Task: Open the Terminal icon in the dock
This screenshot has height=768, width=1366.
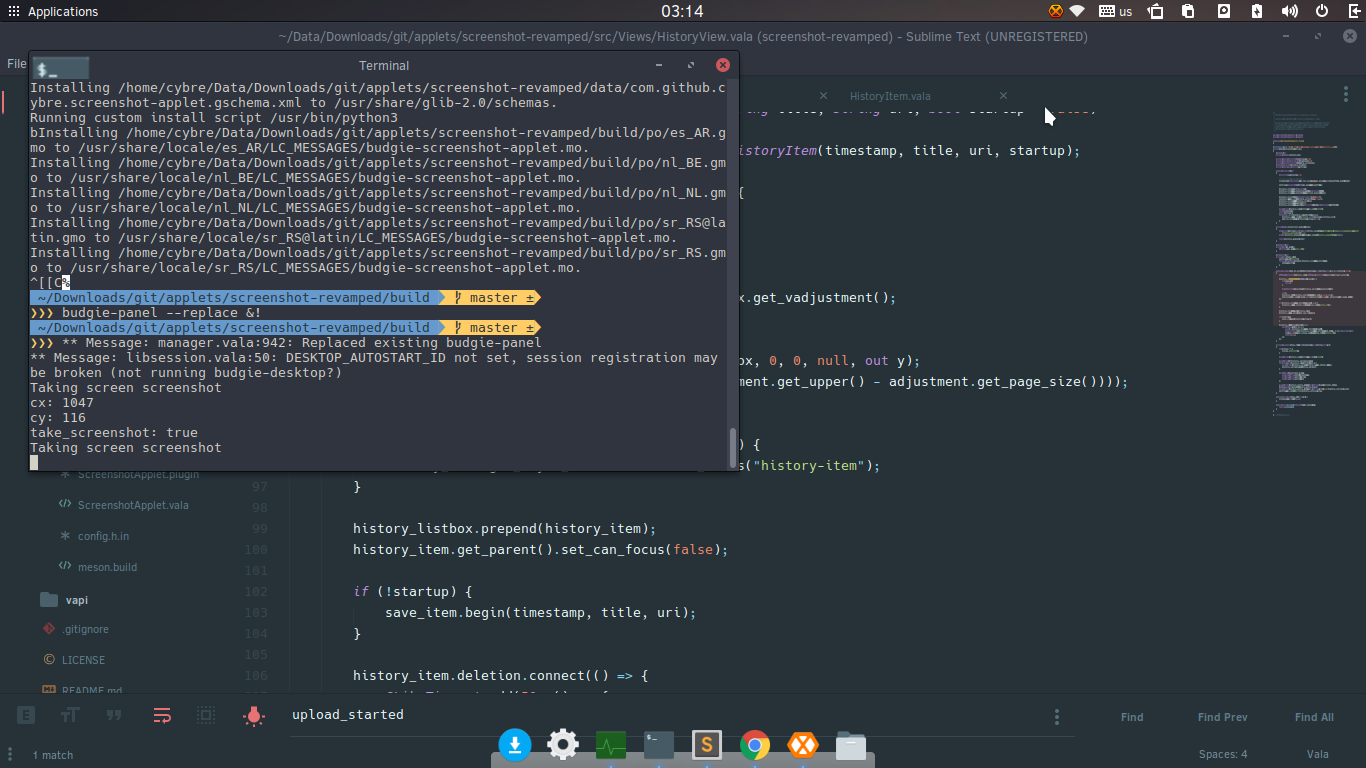Action: click(659, 743)
